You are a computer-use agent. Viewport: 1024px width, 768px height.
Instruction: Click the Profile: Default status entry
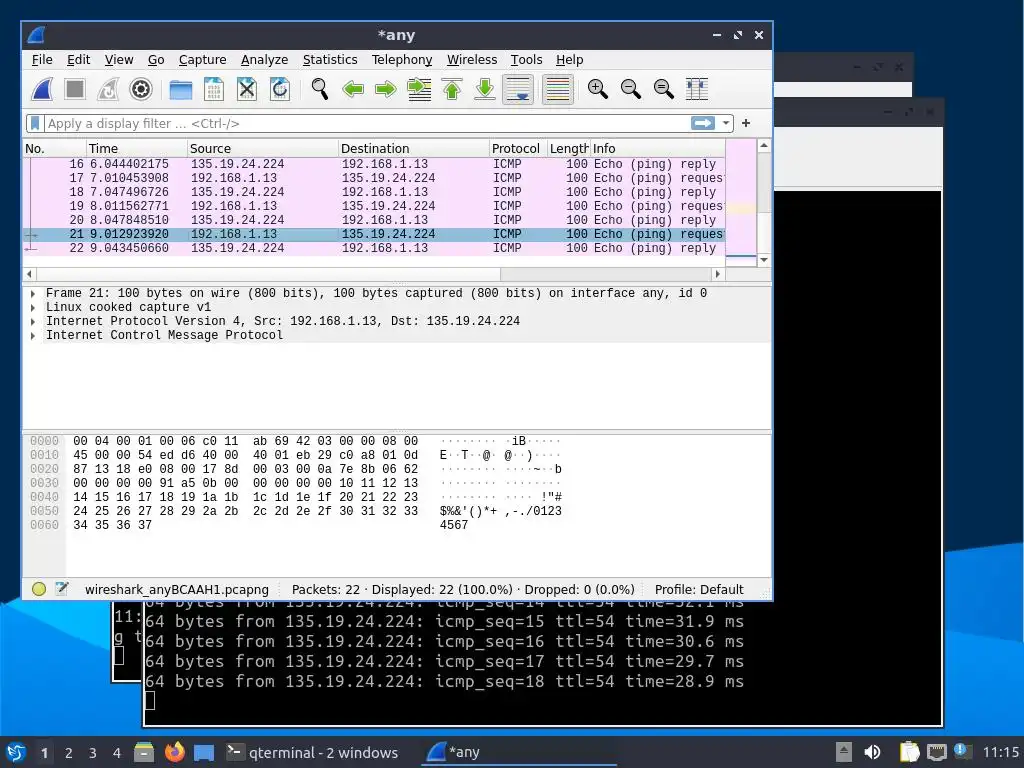click(699, 589)
